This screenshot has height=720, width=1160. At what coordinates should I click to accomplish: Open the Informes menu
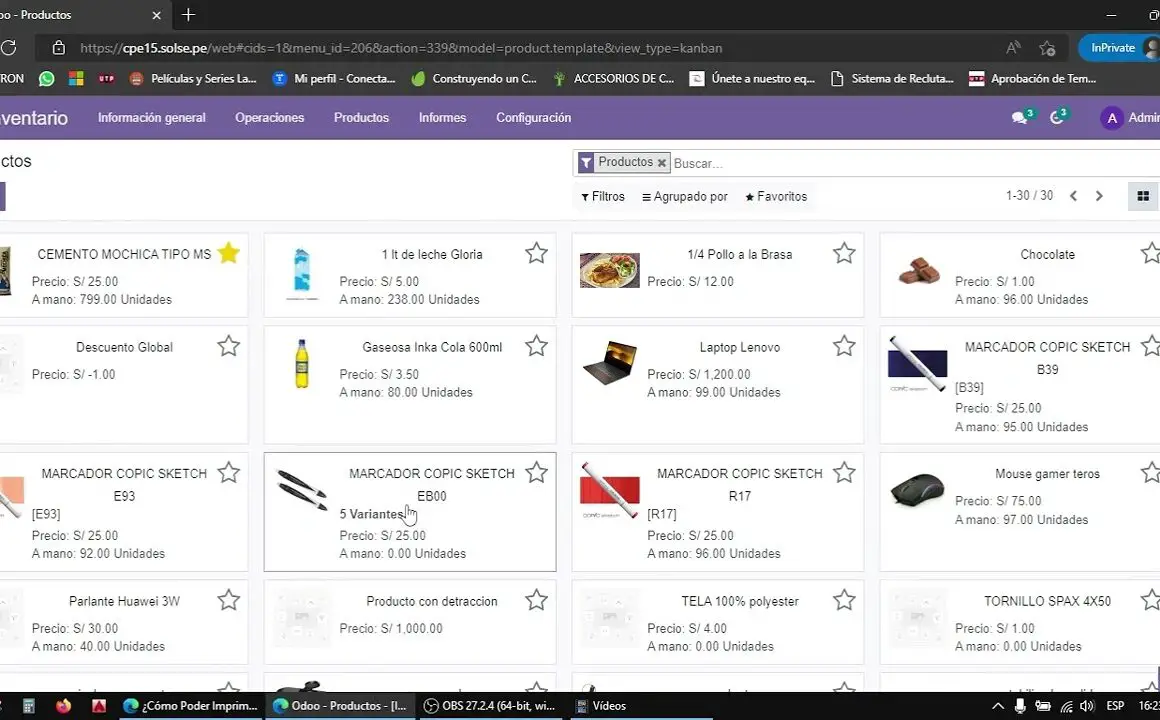point(442,118)
